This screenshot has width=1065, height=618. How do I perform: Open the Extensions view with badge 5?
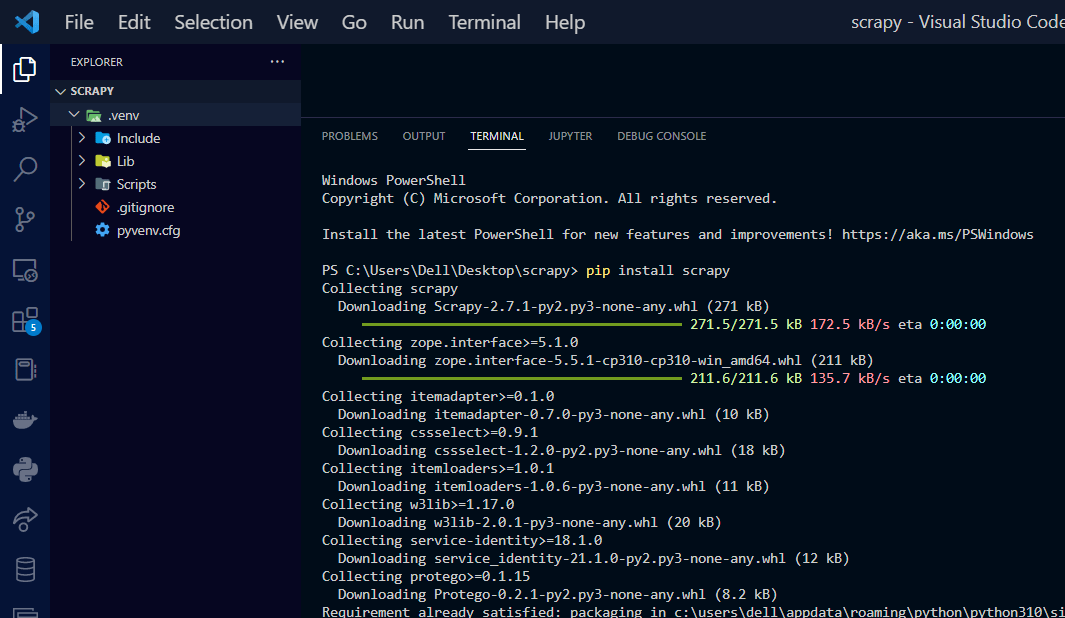(x=25, y=321)
